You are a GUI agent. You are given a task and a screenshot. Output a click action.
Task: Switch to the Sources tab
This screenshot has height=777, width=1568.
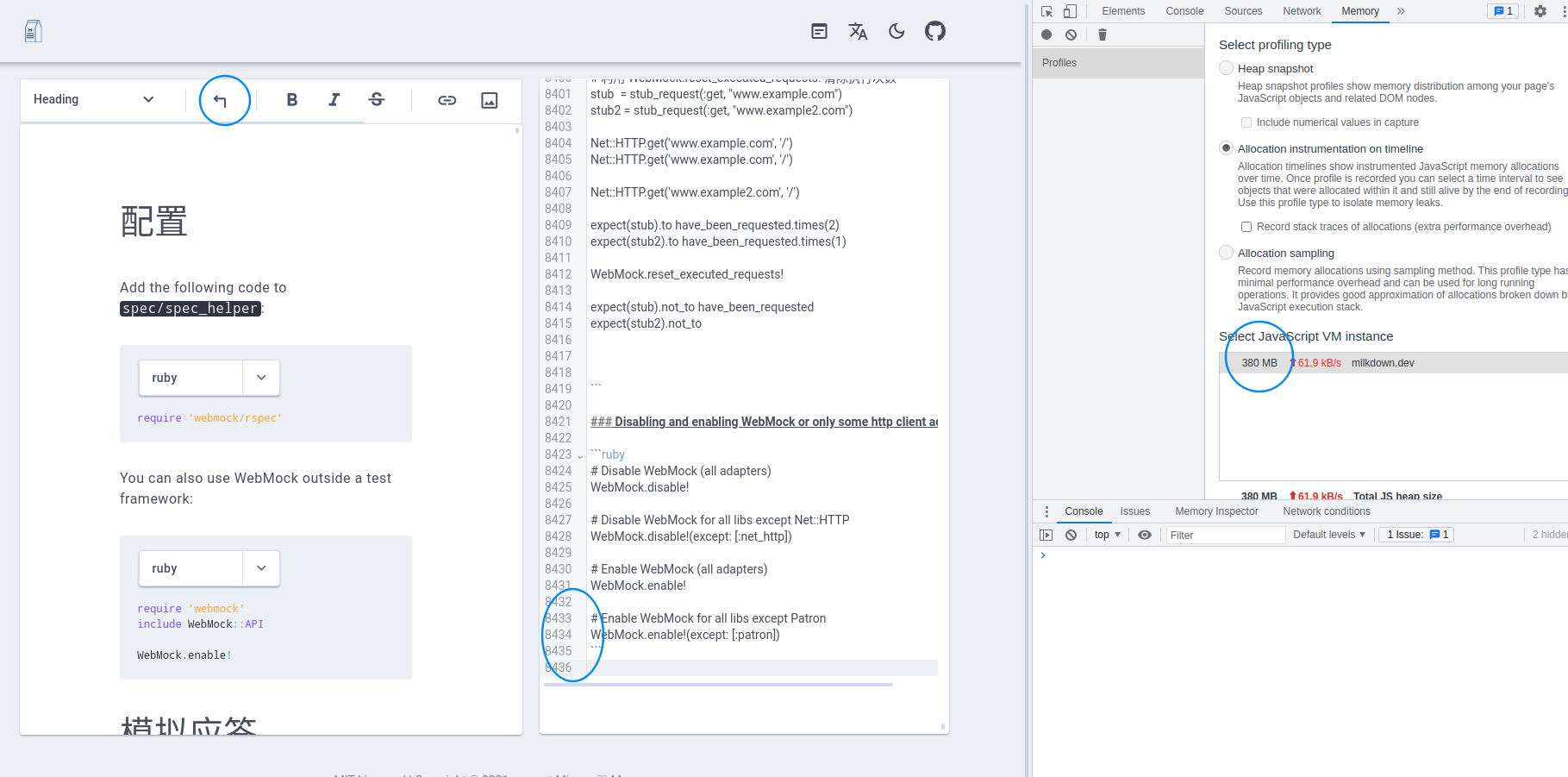[x=1242, y=11]
